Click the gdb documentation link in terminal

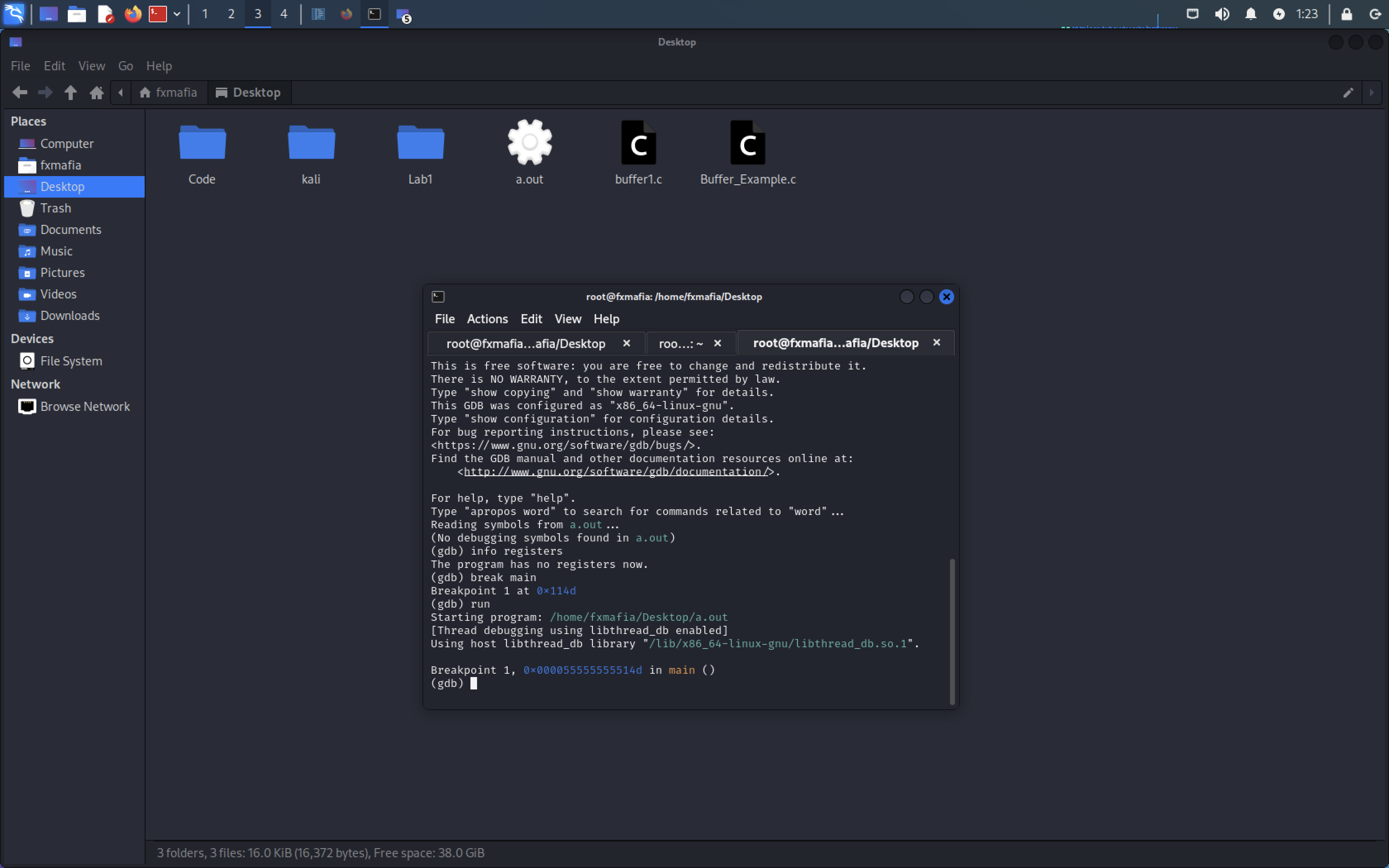point(616,471)
